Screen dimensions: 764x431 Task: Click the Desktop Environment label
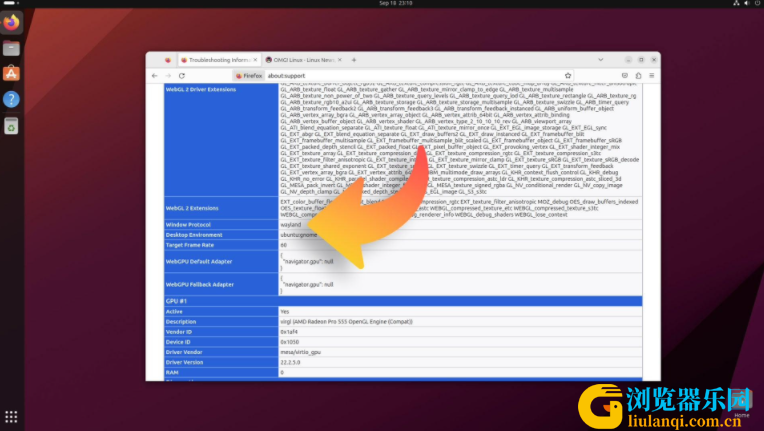click(x=194, y=235)
